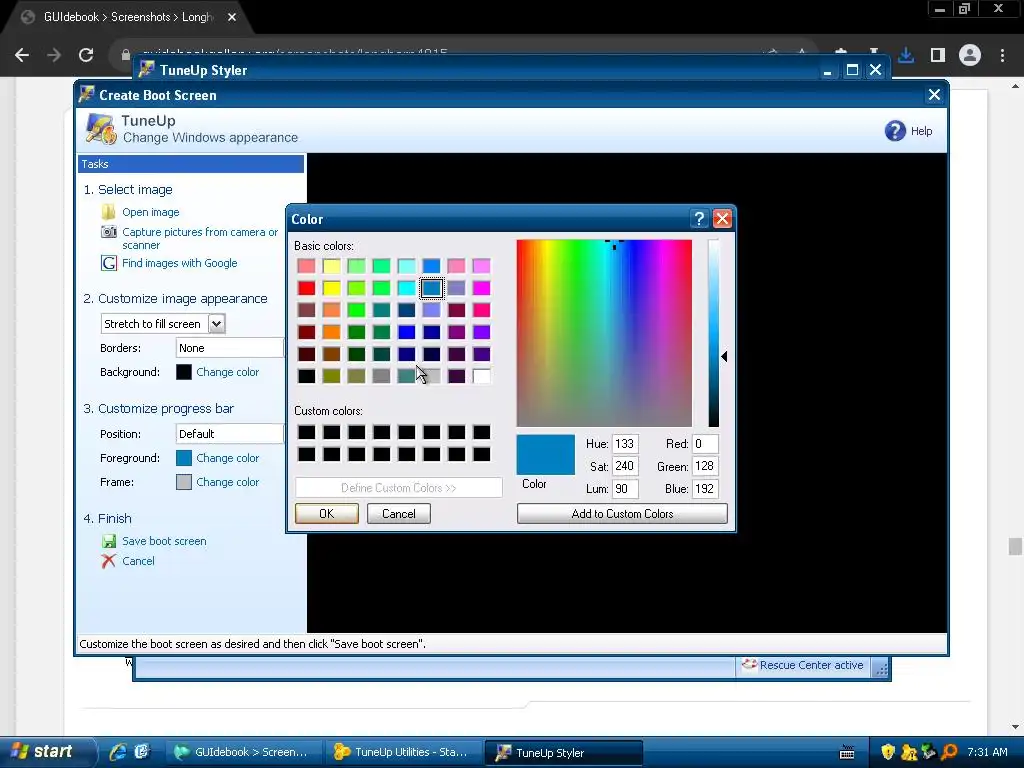Click the luminosity slider arrow
This screenshot has height=768, width=1024.
(x=724, y=356)
